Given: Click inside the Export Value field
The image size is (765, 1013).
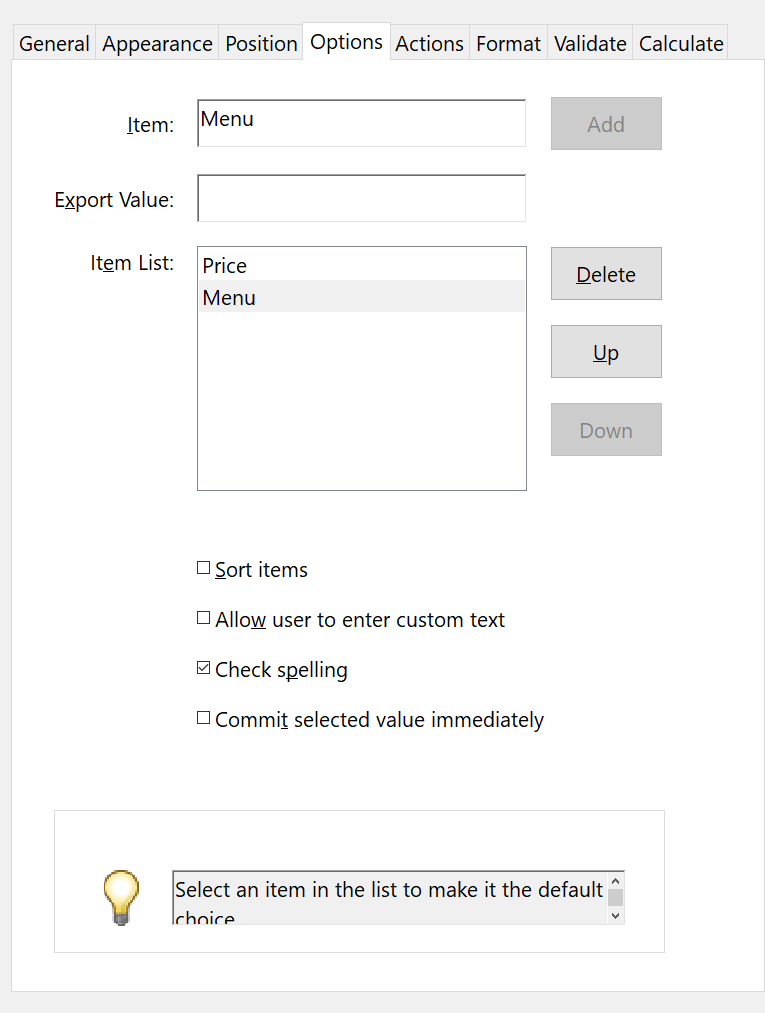Looking at the screenshot, I should click(x=361, y=198).
